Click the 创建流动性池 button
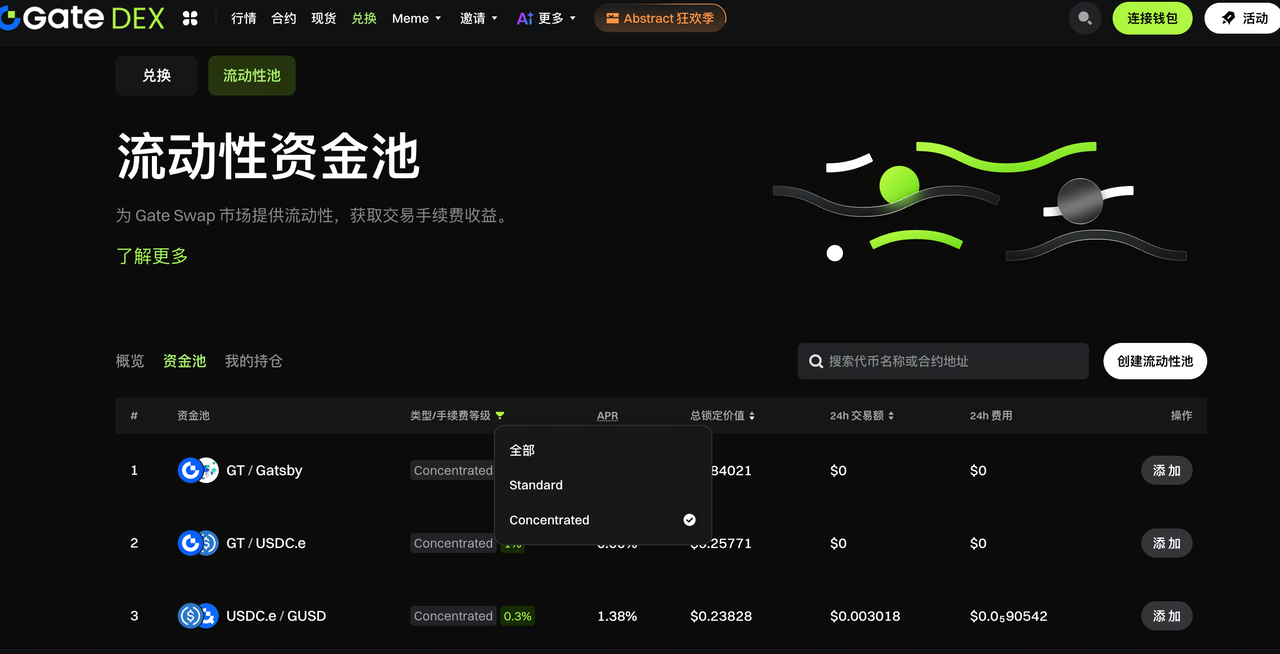This screenshot has height=654, width=1280. [1155, 361]
